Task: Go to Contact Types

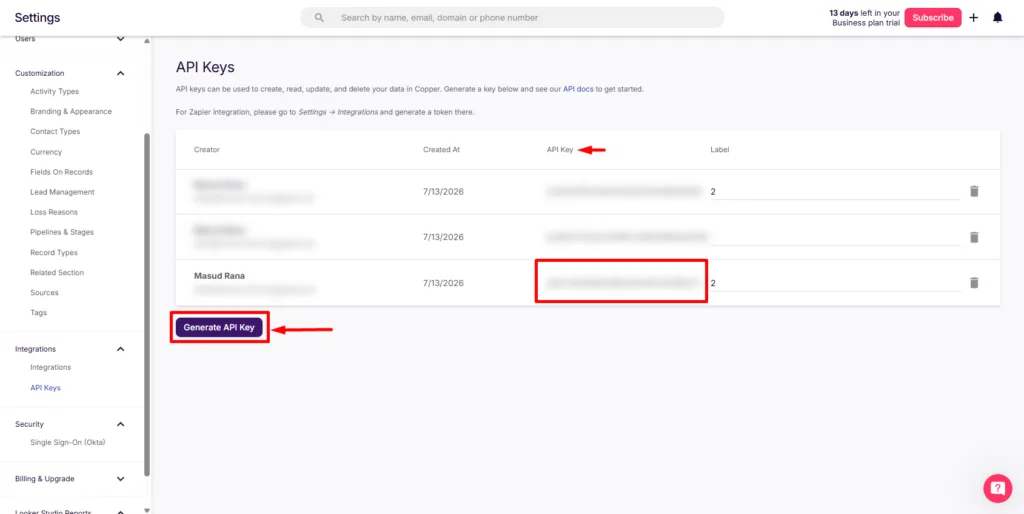Action: [55, 131]
